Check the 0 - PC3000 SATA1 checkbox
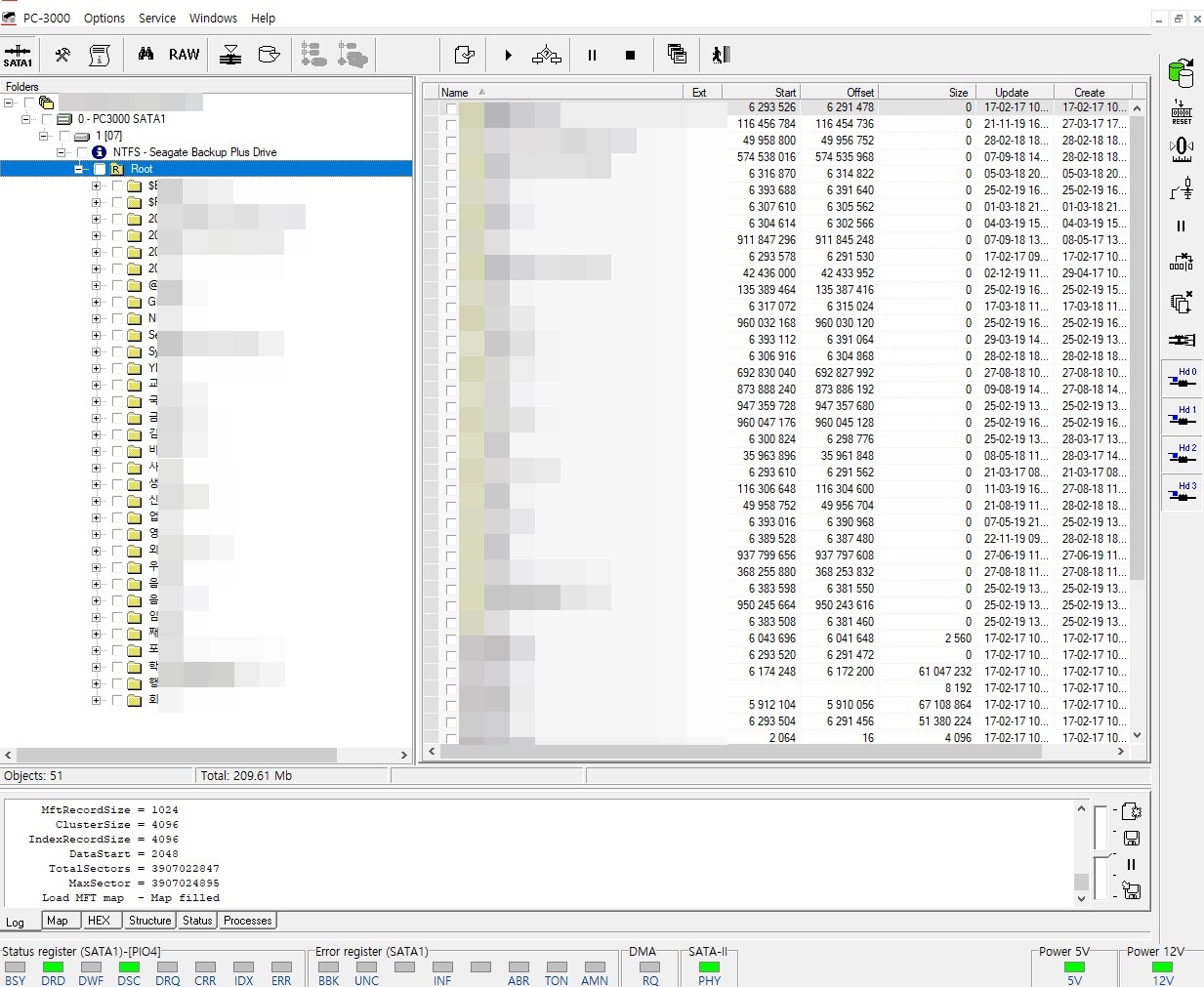This screenshot has height=987, width=1204. (x=46, y=119)
